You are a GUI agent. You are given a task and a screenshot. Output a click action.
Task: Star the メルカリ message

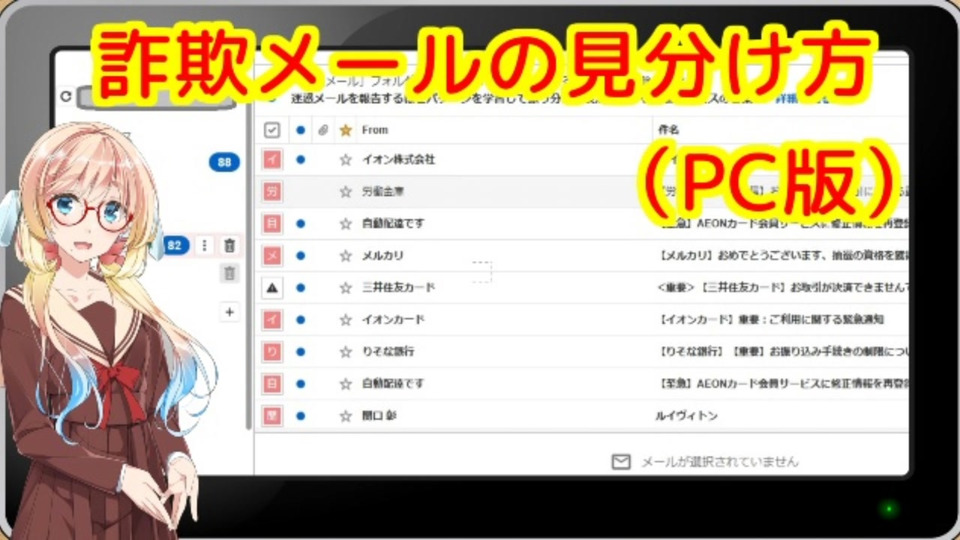(x=345, y=255)
